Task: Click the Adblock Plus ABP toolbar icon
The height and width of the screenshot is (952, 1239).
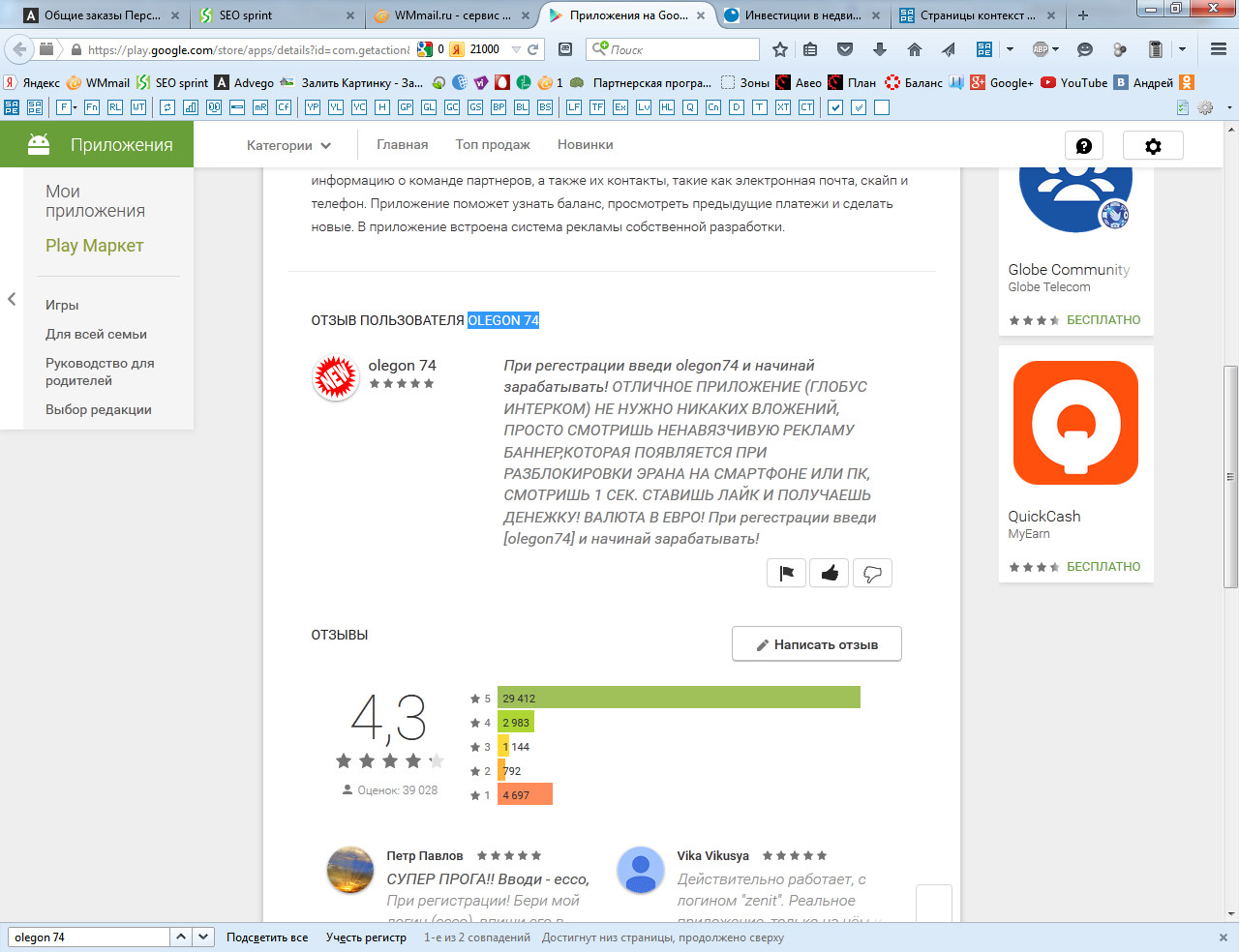Action: click(x=1041, y=49)
